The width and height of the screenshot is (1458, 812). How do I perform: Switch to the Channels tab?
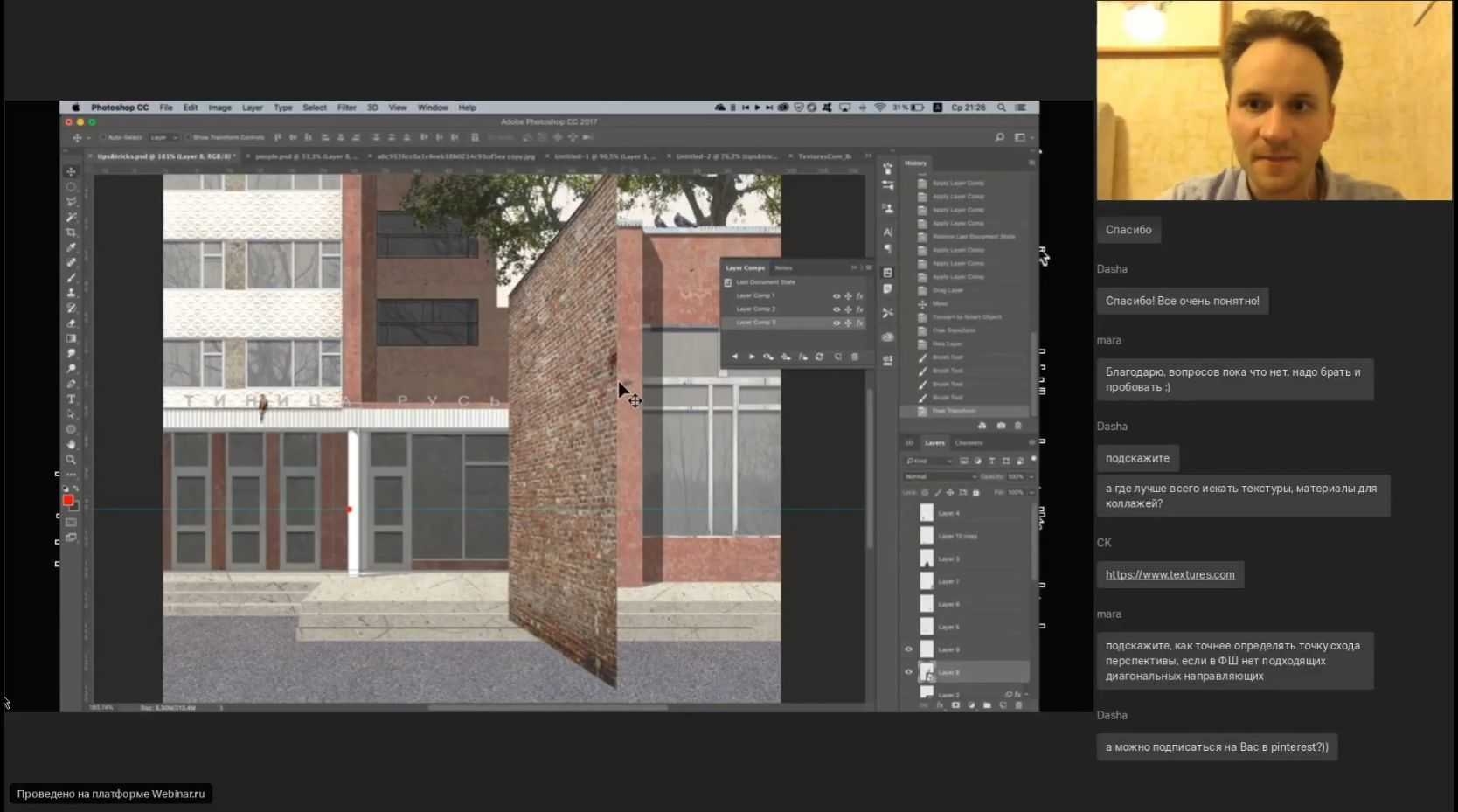969,442
